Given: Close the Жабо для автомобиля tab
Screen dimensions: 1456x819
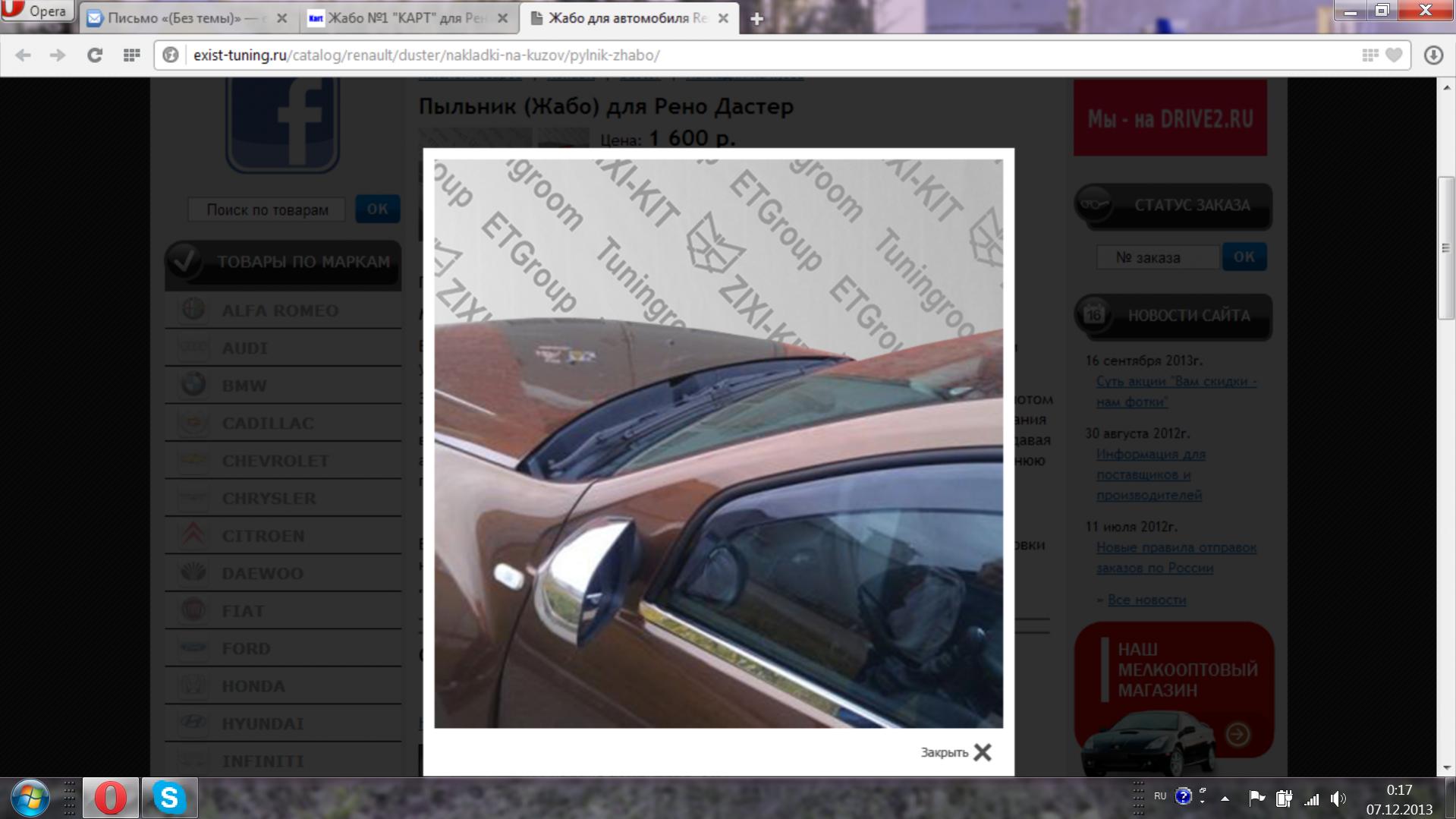Looking at the screenshot, I should coord(723,18).
